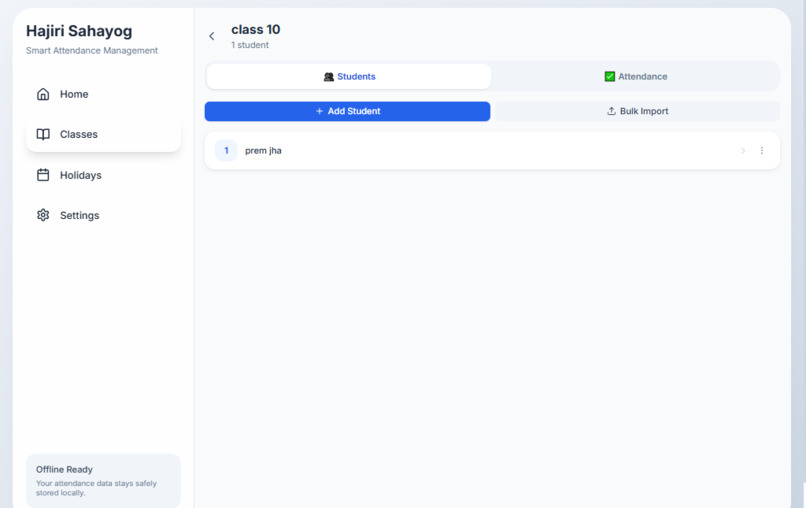
Task: Open the Holidays menu label
Action: [81, 175]
